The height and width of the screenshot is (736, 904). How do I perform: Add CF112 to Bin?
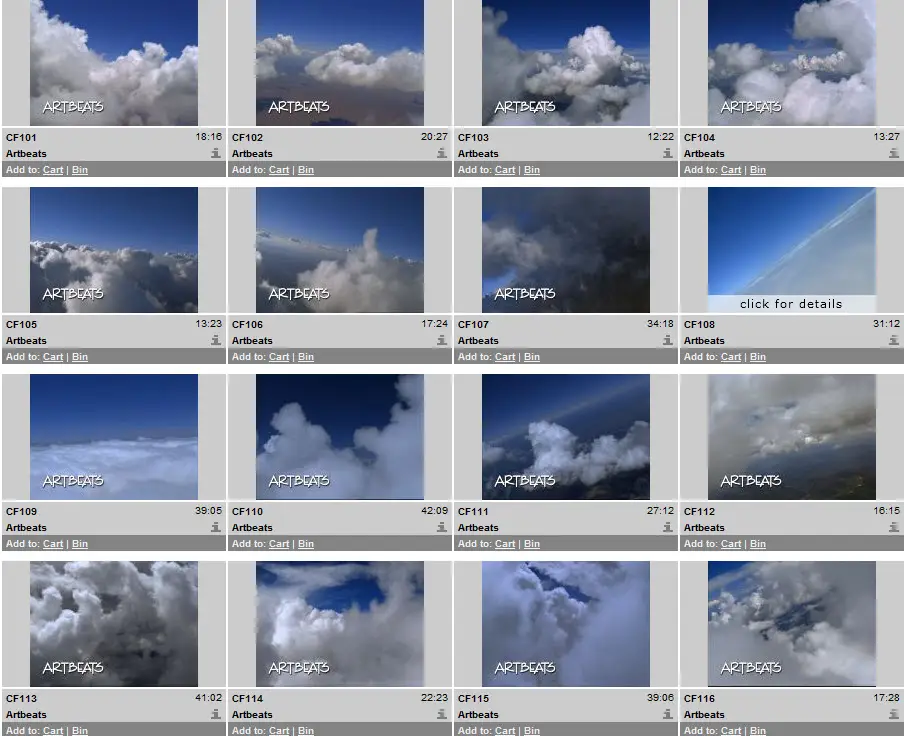pos(758,543)
